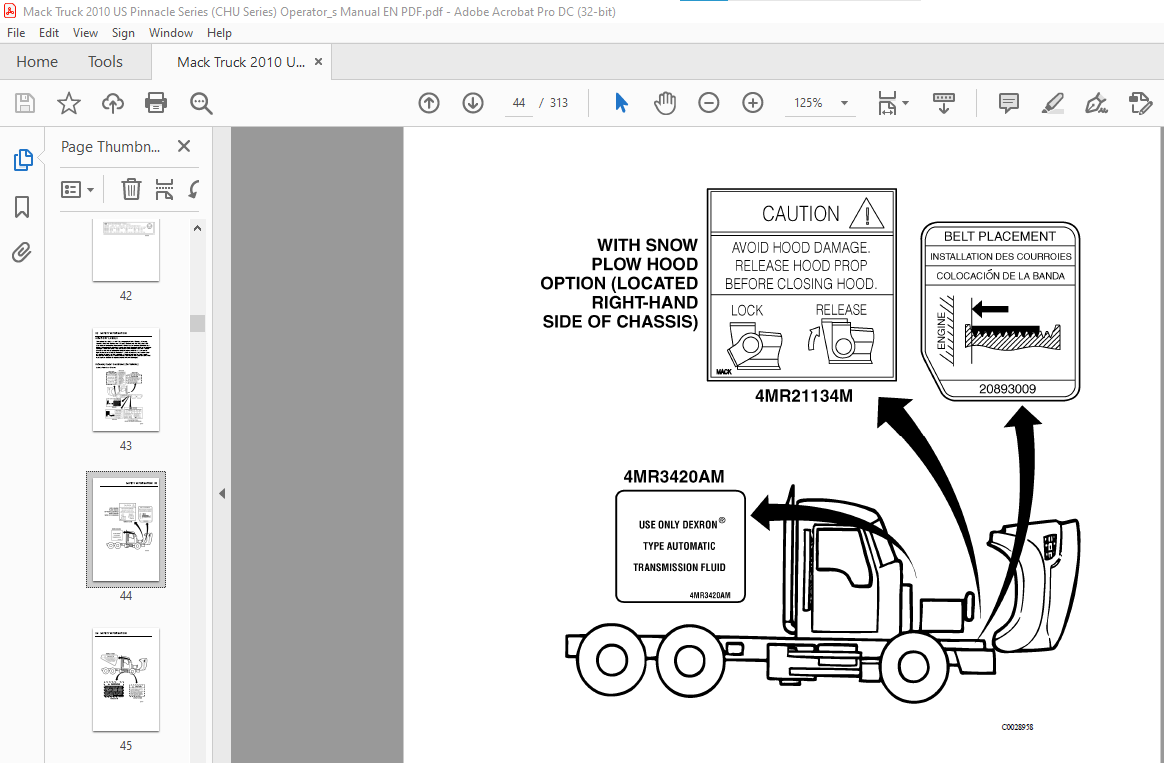Click the total page count 313
The height and width of the screenshot is (763, 1164).
[559, 103]
